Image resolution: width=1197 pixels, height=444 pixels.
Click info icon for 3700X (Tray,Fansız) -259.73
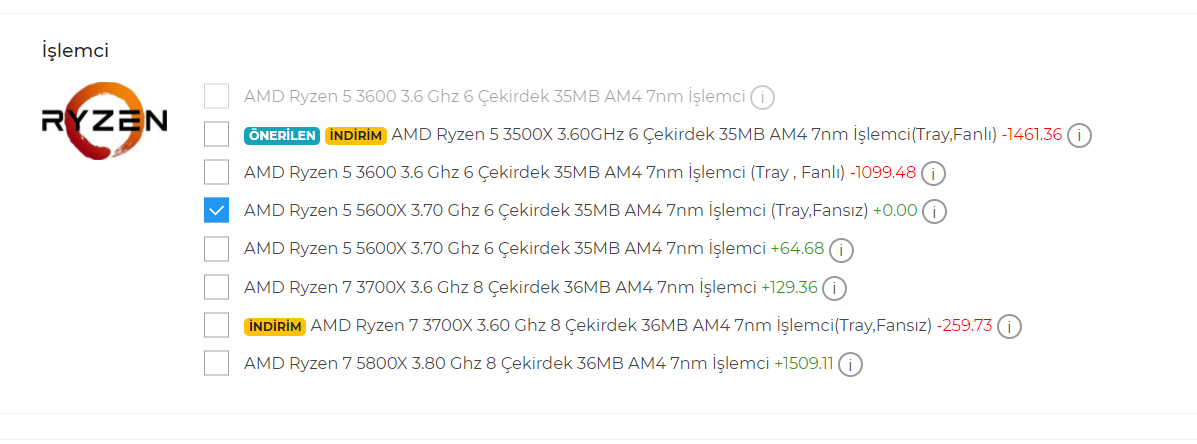click(x=1009, y=327)
